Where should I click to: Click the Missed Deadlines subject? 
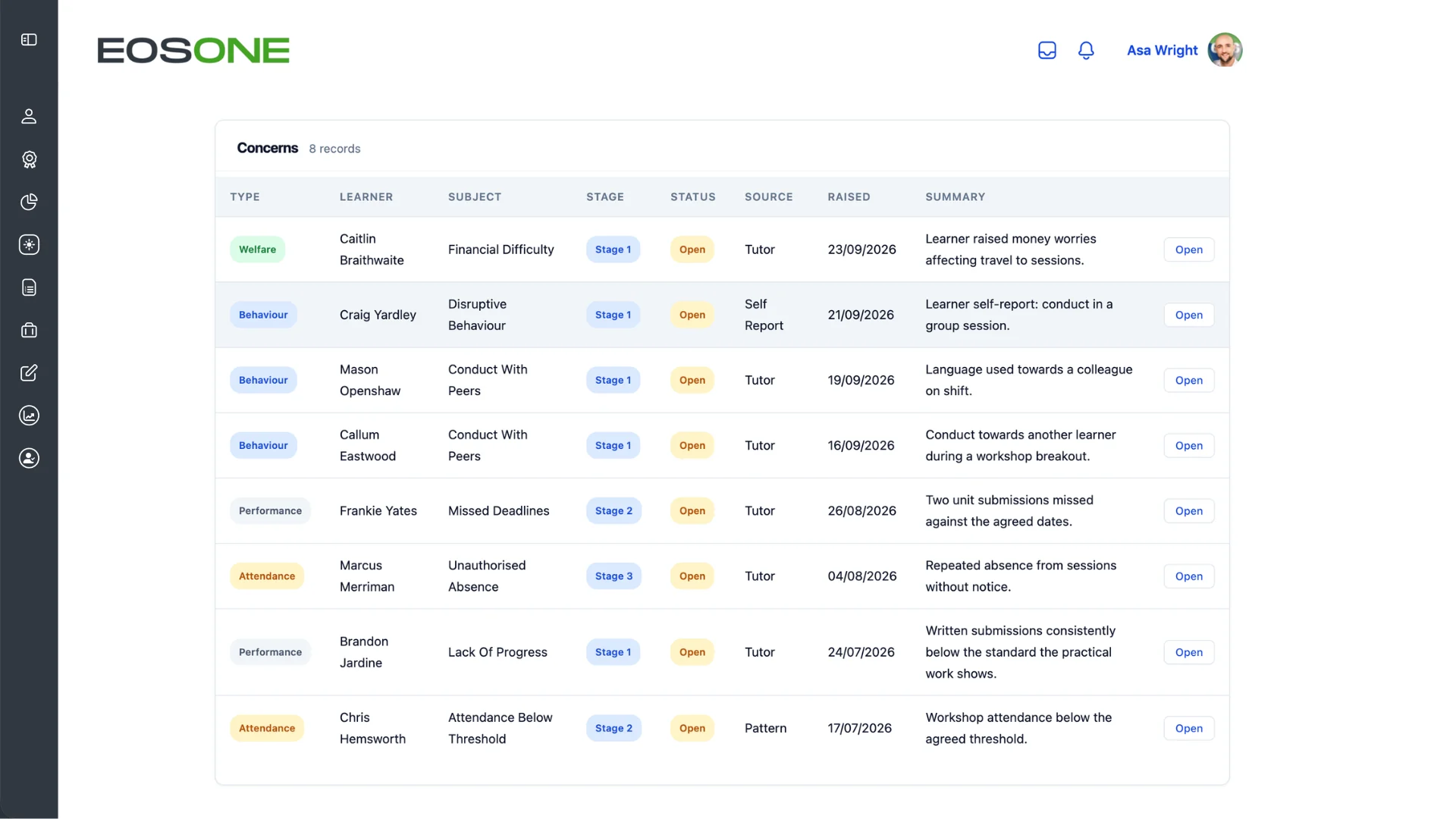click(498, 510)
